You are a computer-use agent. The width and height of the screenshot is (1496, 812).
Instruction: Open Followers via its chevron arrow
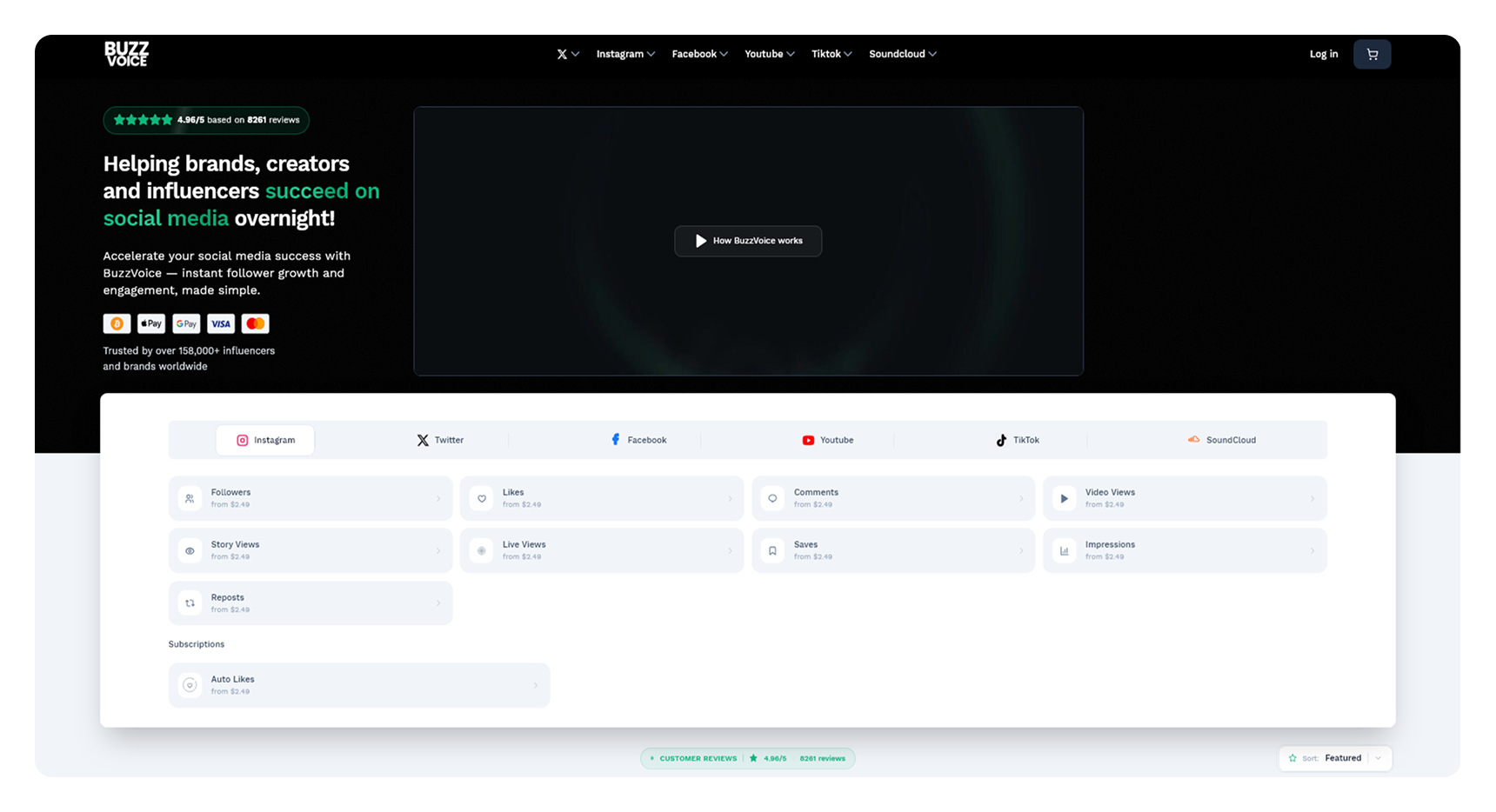click(x=438, y=498)
